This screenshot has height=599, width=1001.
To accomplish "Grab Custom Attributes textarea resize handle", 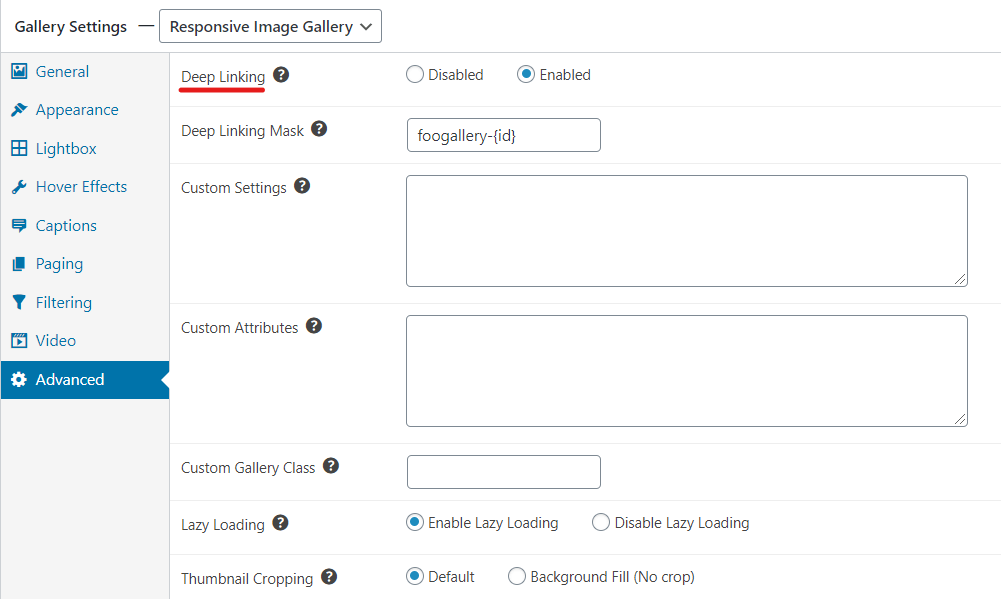I will point(960,419).
